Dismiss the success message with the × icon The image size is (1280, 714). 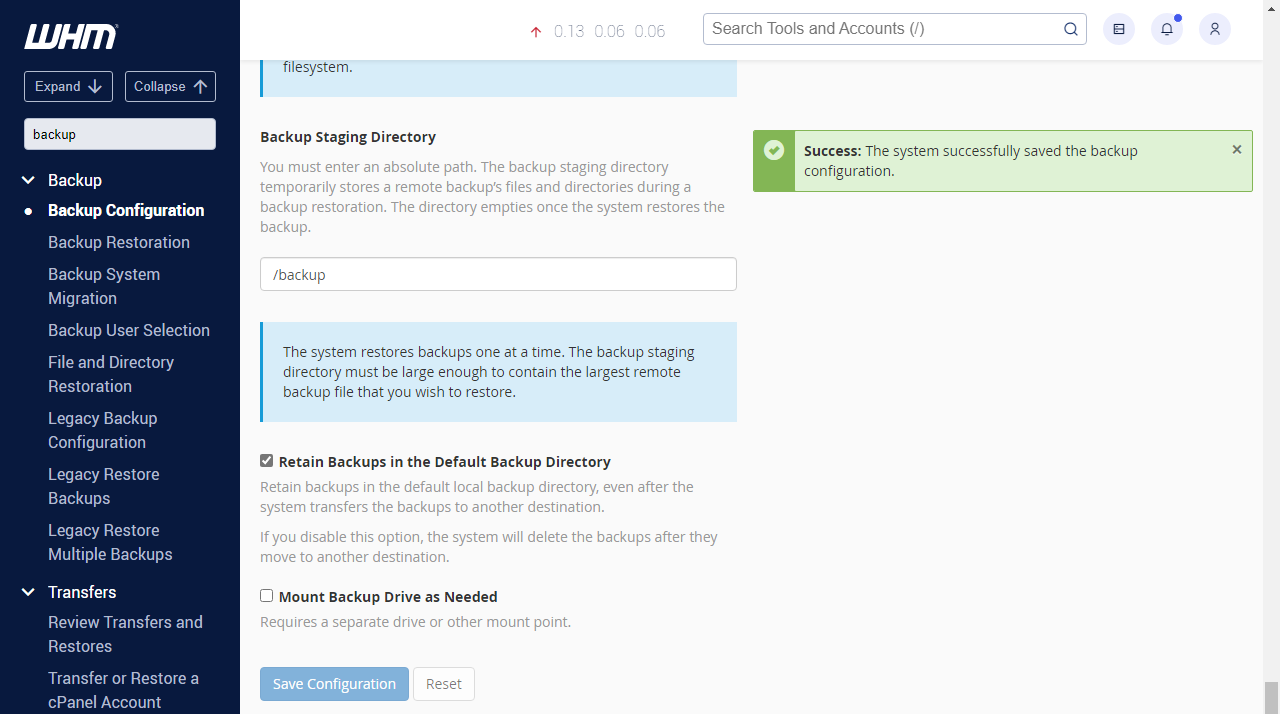[1236, 149]
